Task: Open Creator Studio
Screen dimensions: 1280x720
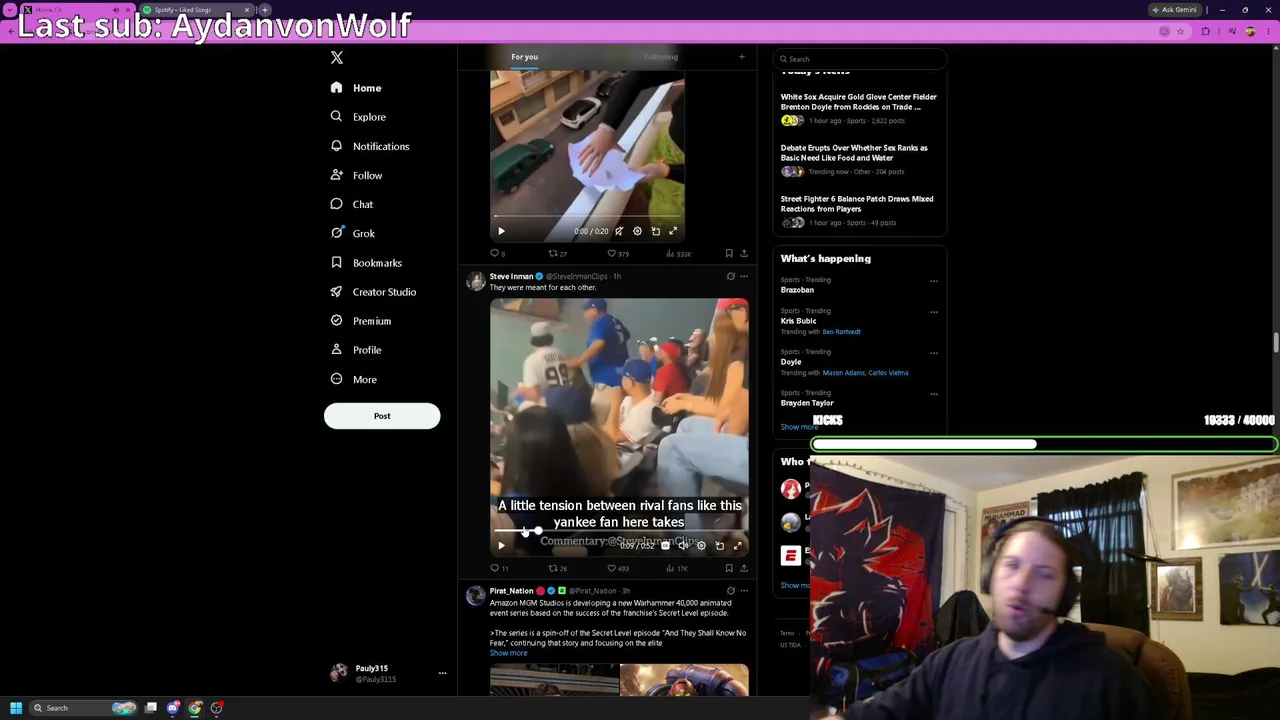Action: tap(372, 292)
